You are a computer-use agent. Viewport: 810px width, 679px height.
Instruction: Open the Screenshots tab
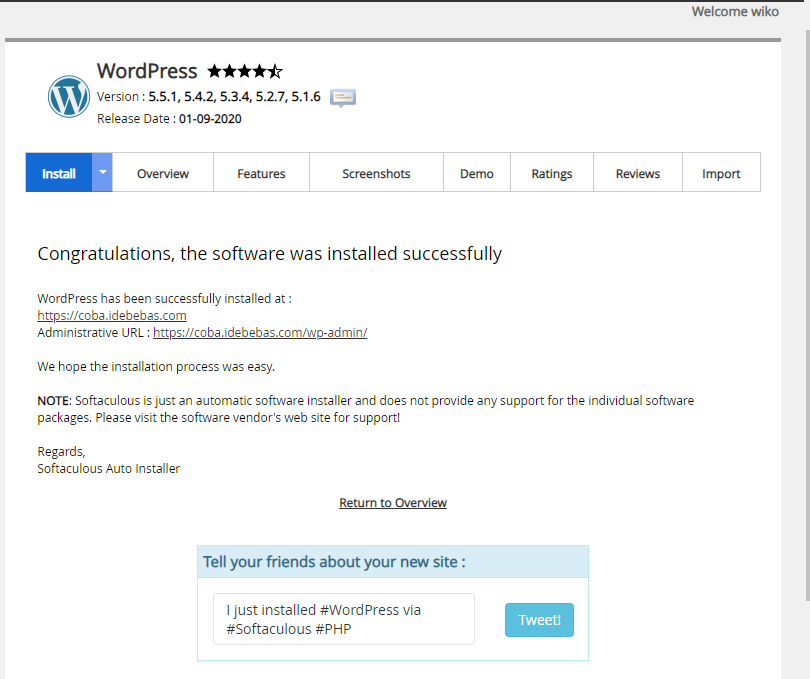pos(376,172)
